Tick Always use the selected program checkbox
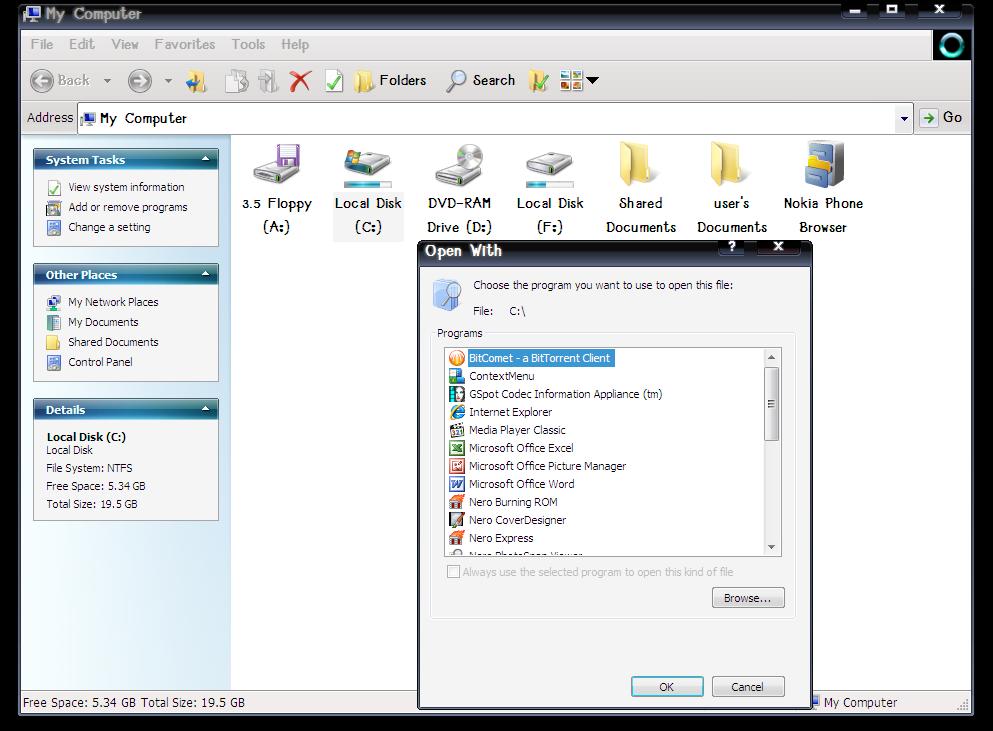 453,572
